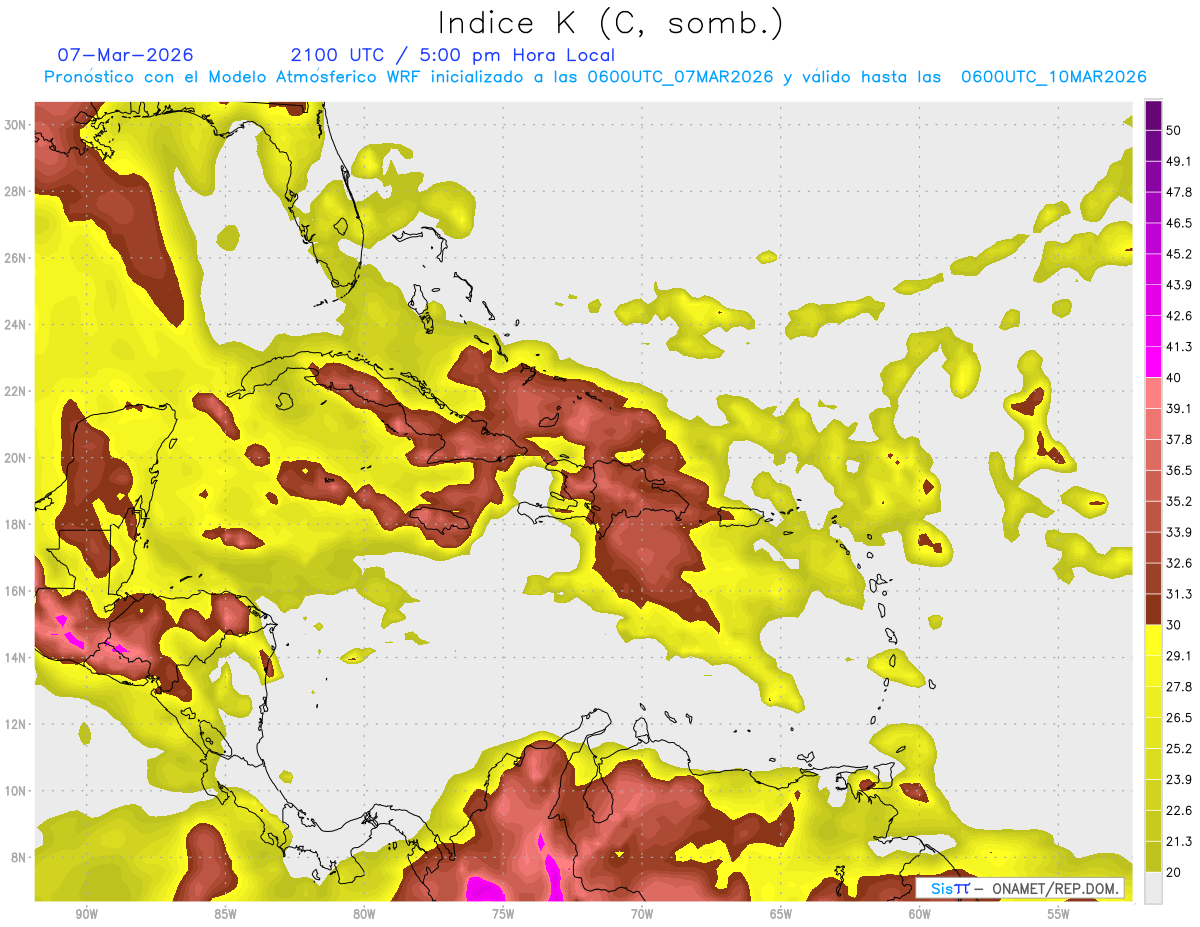Click the '33.9' colorbar value
1200x927 pixels.
pos(1179,532)
